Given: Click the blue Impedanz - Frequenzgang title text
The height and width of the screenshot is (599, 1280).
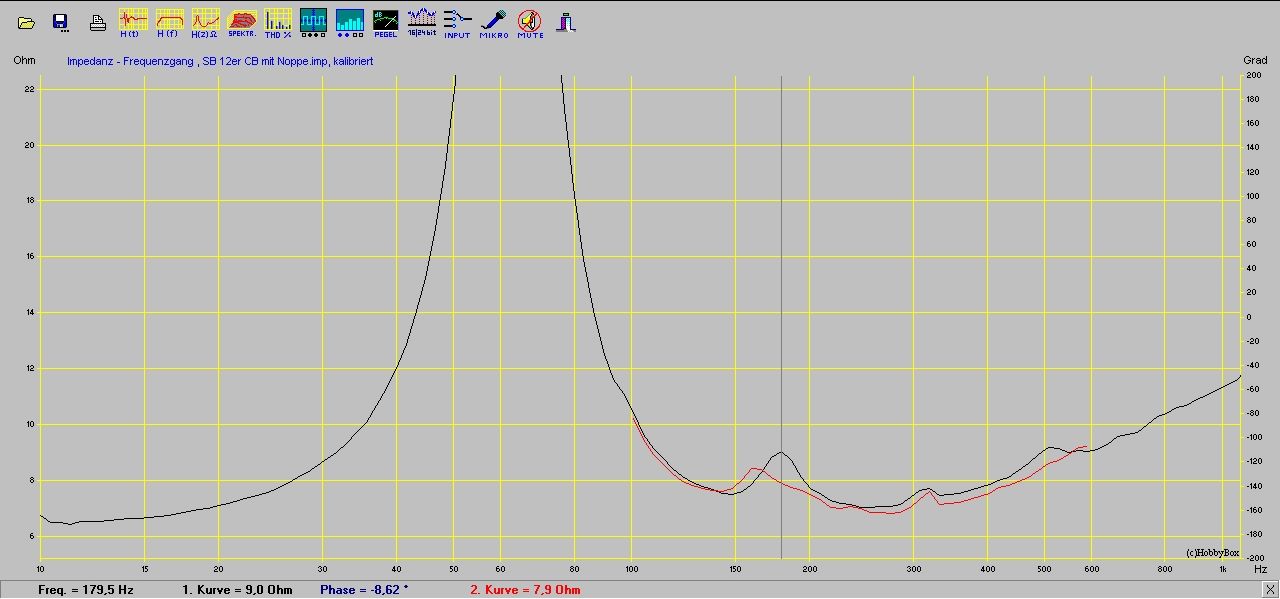Looking at the screenshot, I should (220, 61).
